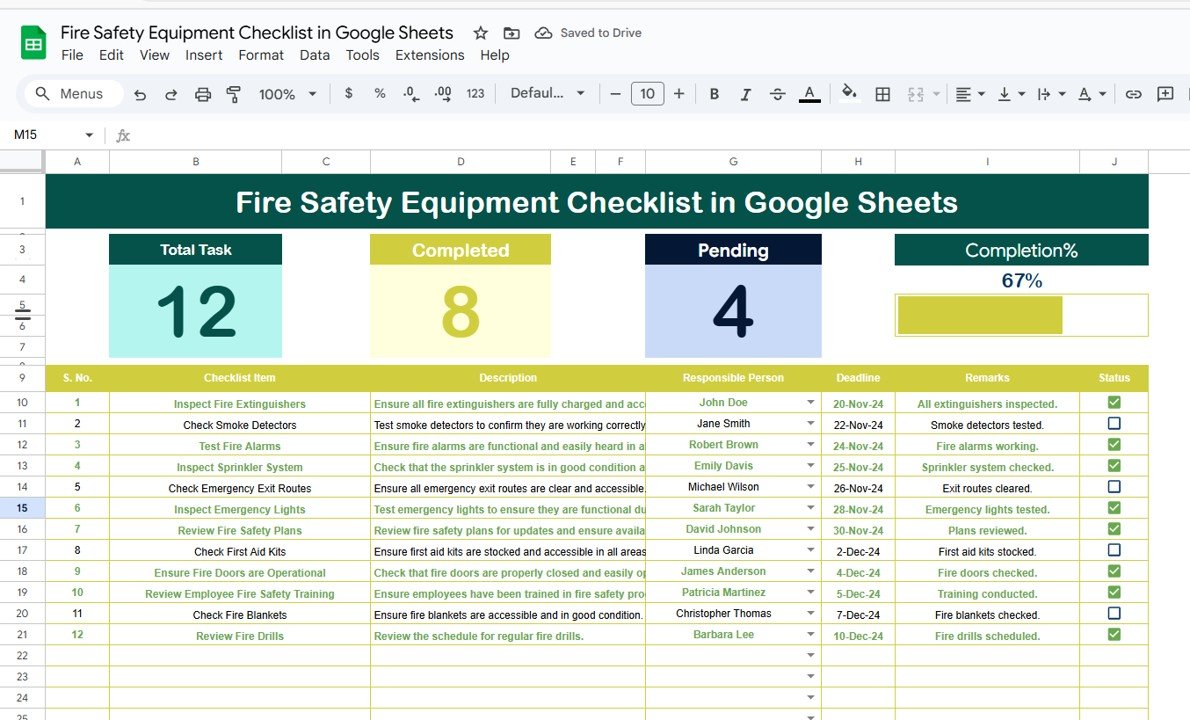Click the formula bar input
1190x720 pixels.
tap(660, 135)
